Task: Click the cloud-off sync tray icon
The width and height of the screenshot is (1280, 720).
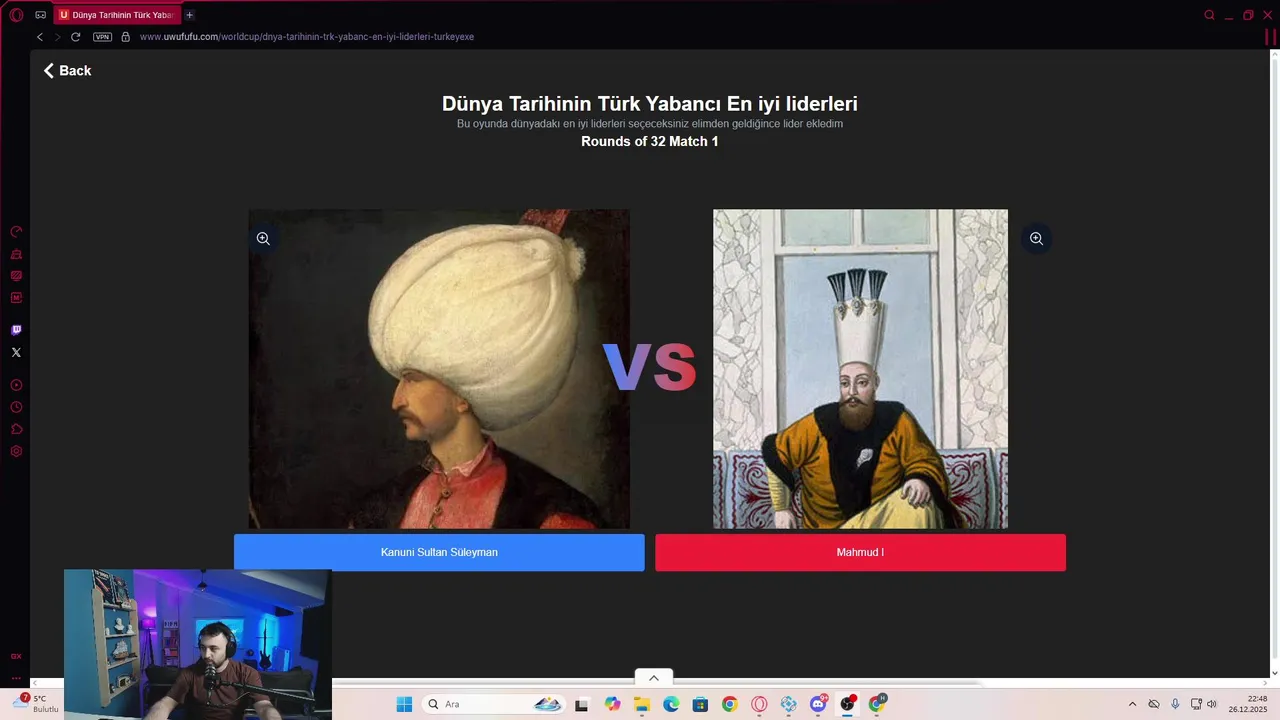Action: click(x=1154, y=704)
